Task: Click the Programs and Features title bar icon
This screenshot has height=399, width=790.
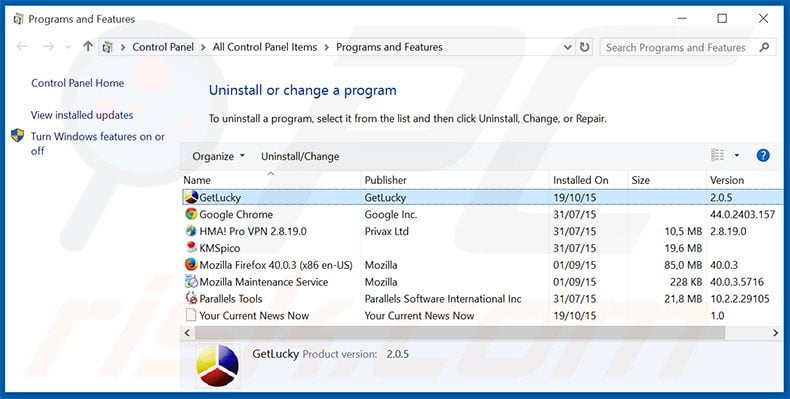Action: [18, 19]
